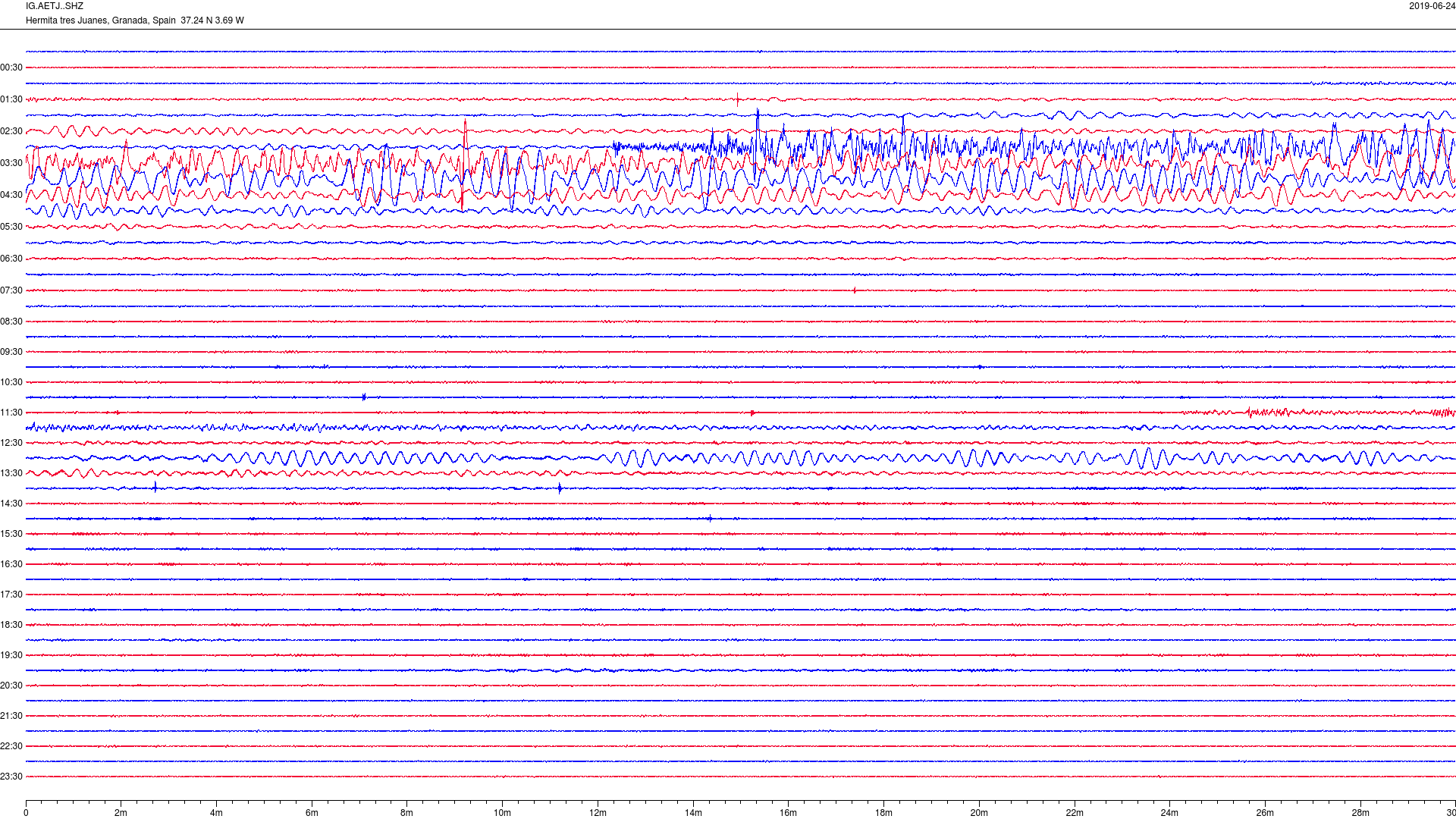Select the 16:30 time label

[x=11, y=564]
